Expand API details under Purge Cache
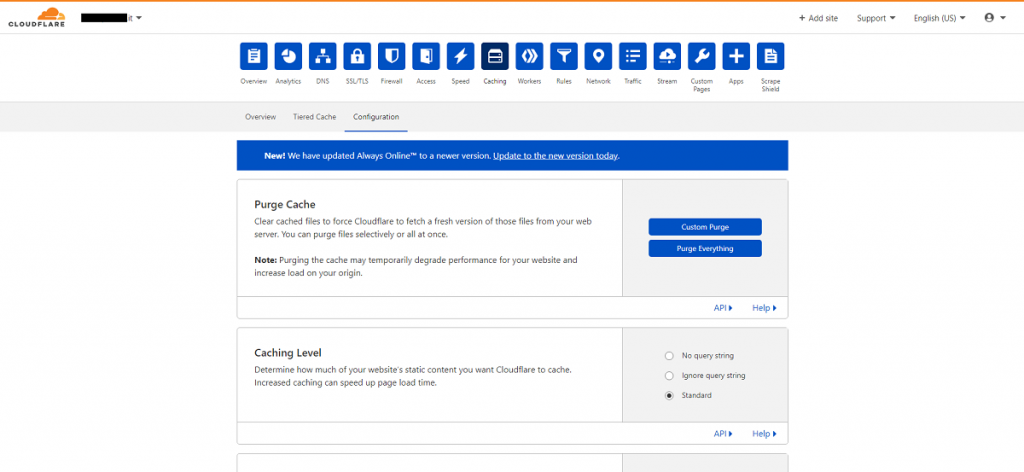1024x472 pixels. tap(723, 307)
